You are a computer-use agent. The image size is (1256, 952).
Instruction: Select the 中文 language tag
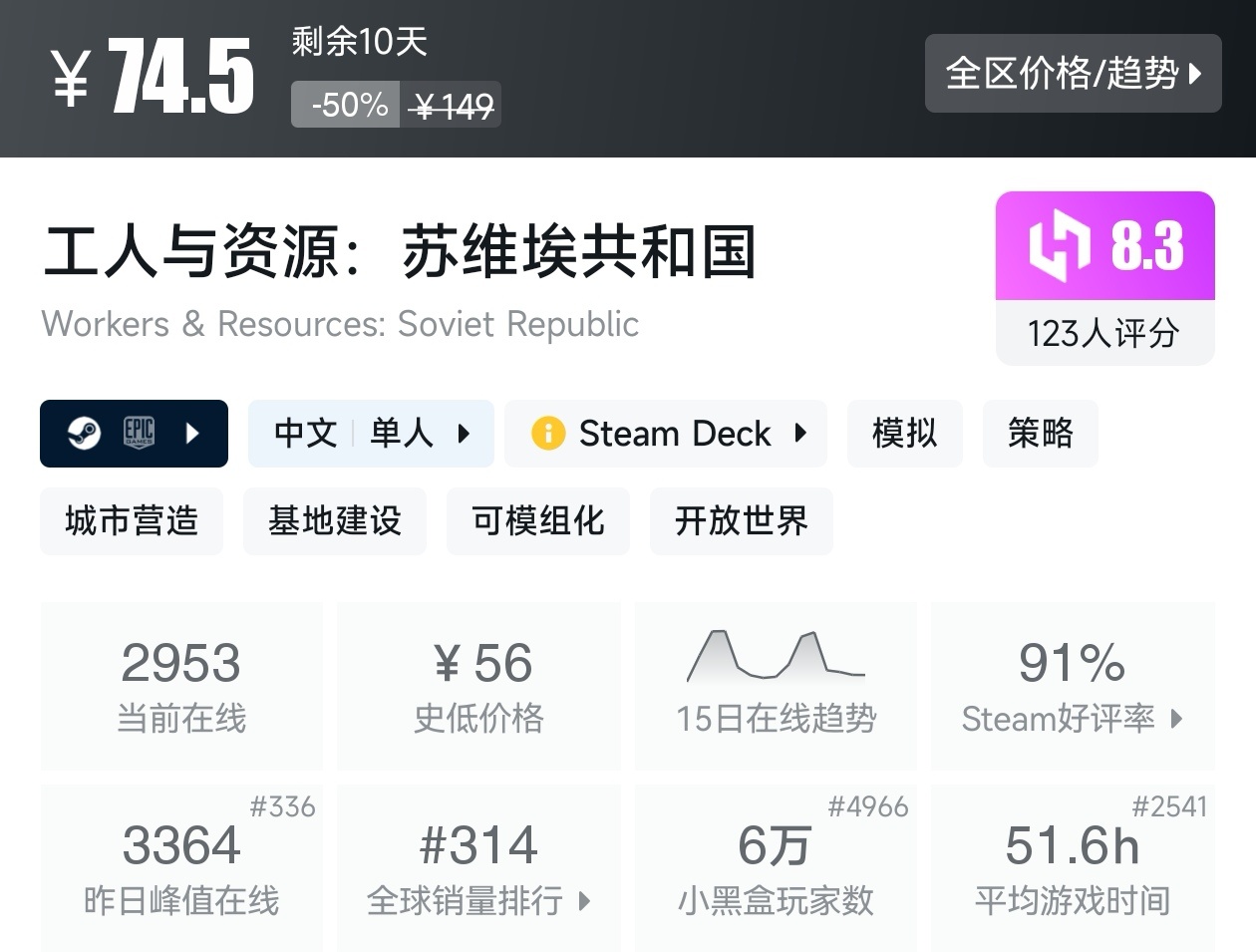point(306,434)
